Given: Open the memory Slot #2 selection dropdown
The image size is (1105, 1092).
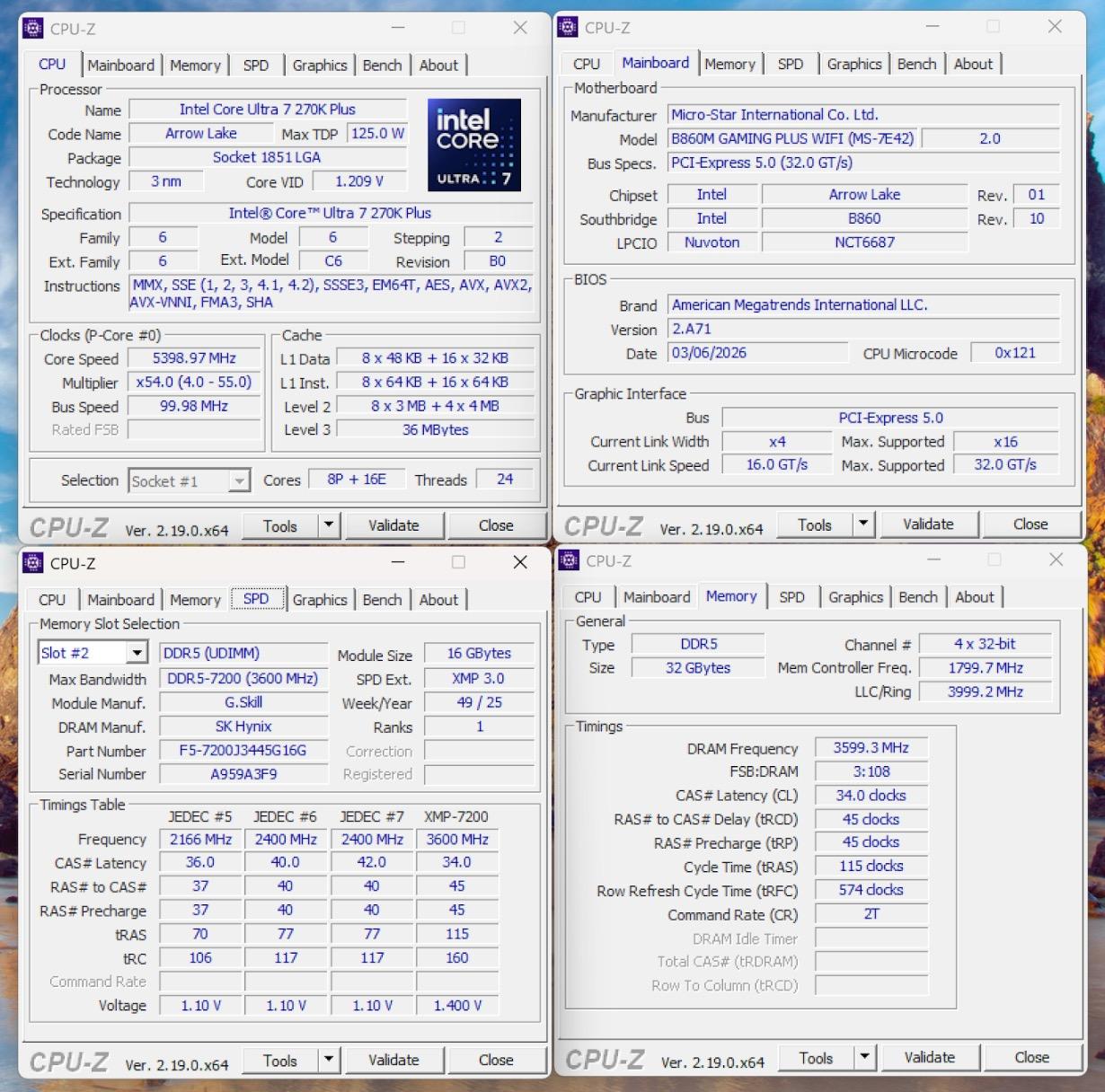Looking at the screenshot, I should (137, 653).
